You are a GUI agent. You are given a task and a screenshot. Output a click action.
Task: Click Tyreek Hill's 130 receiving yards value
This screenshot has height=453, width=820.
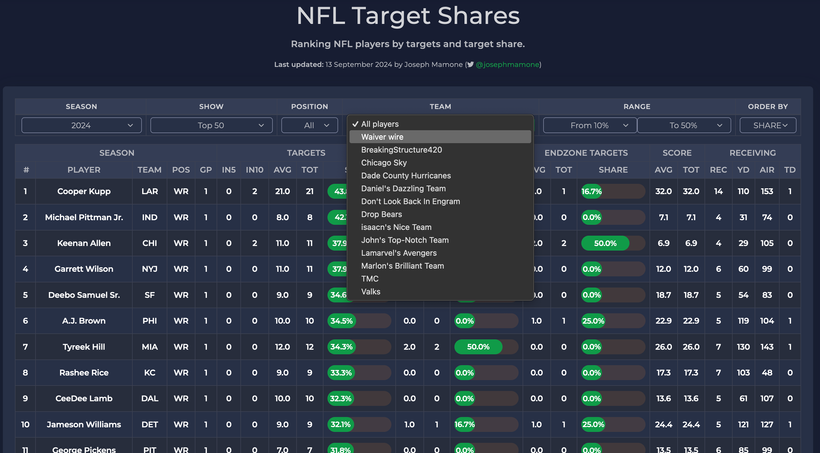743,347
